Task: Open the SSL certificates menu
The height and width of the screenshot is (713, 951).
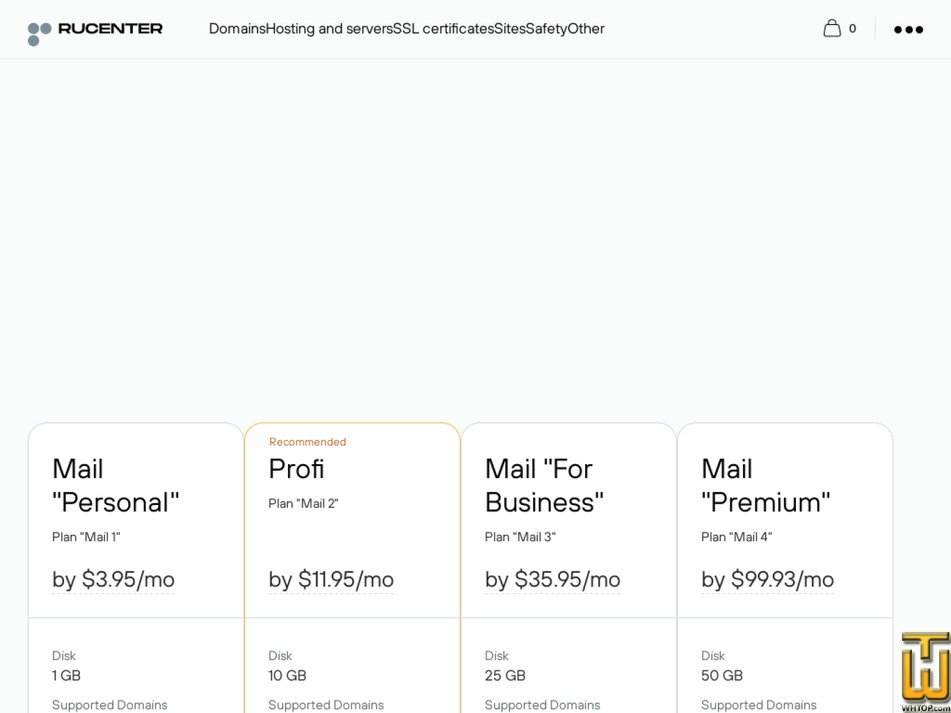Action: point(441,28)
